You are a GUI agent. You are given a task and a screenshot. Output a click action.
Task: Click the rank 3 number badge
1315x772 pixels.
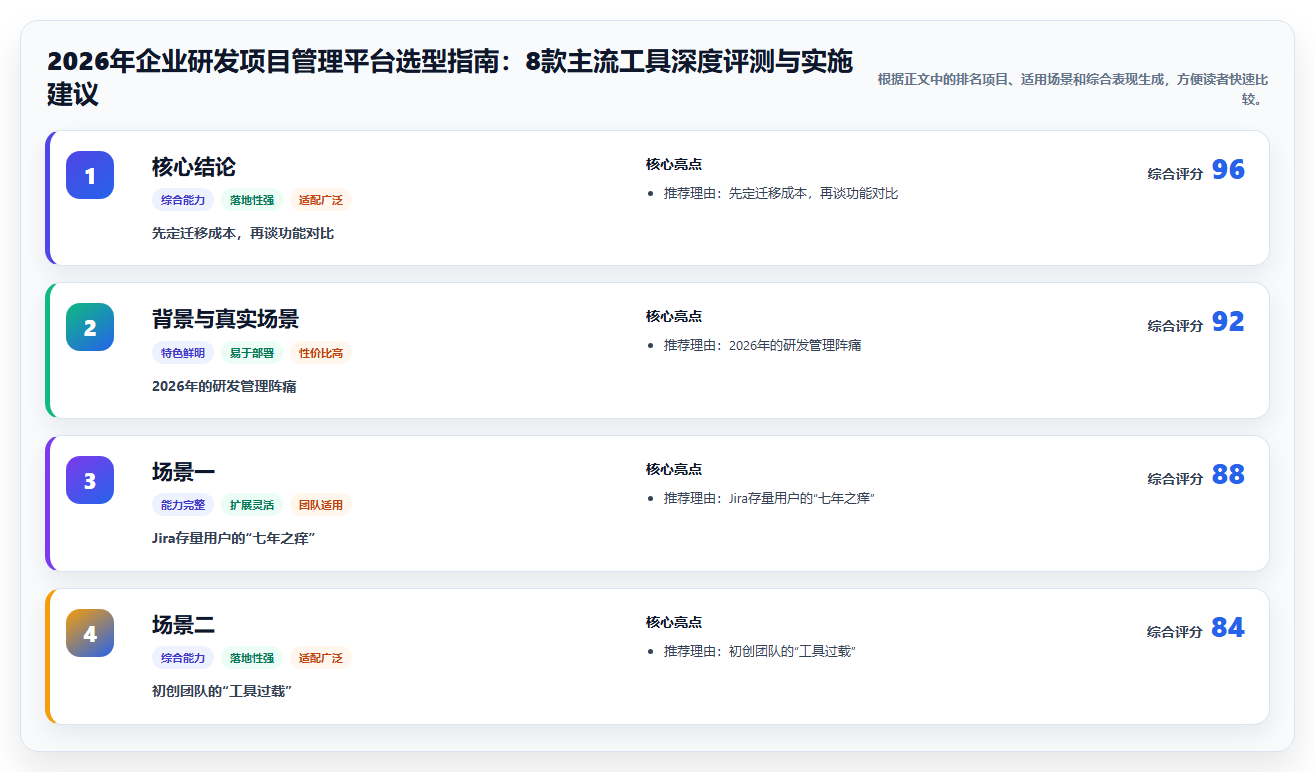(90, 480)
